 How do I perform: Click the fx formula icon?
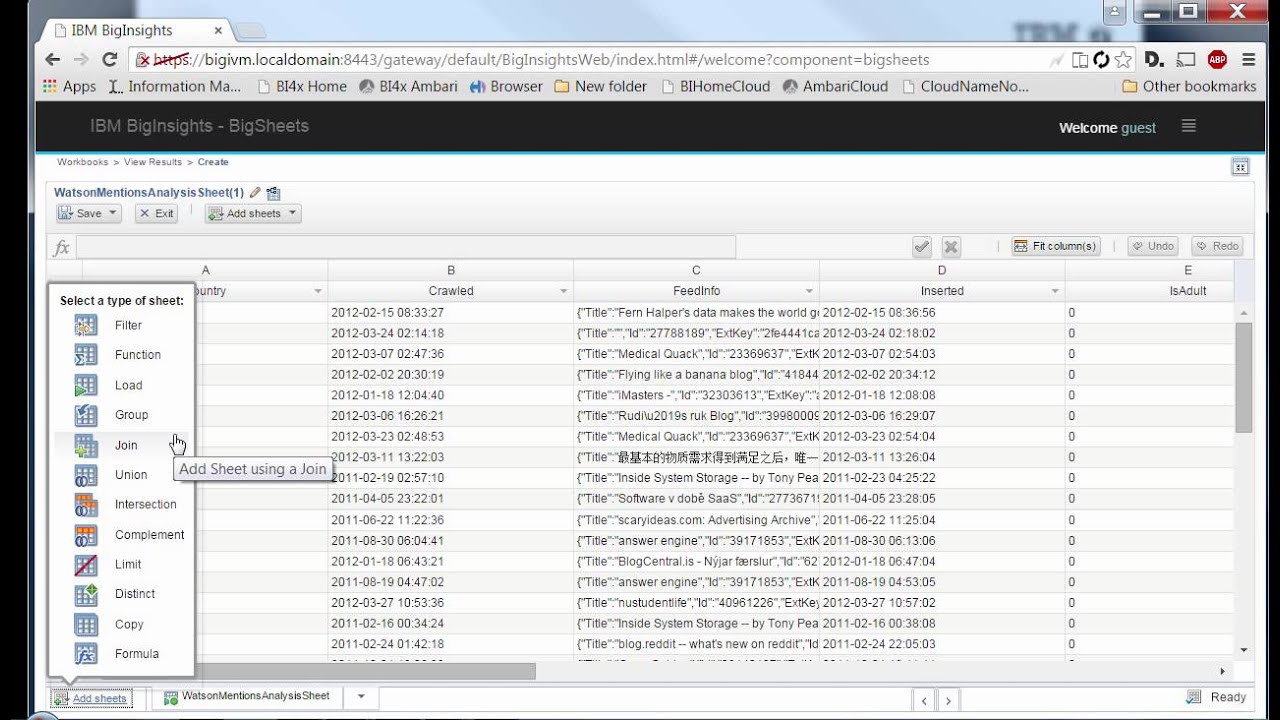point(62,247)
